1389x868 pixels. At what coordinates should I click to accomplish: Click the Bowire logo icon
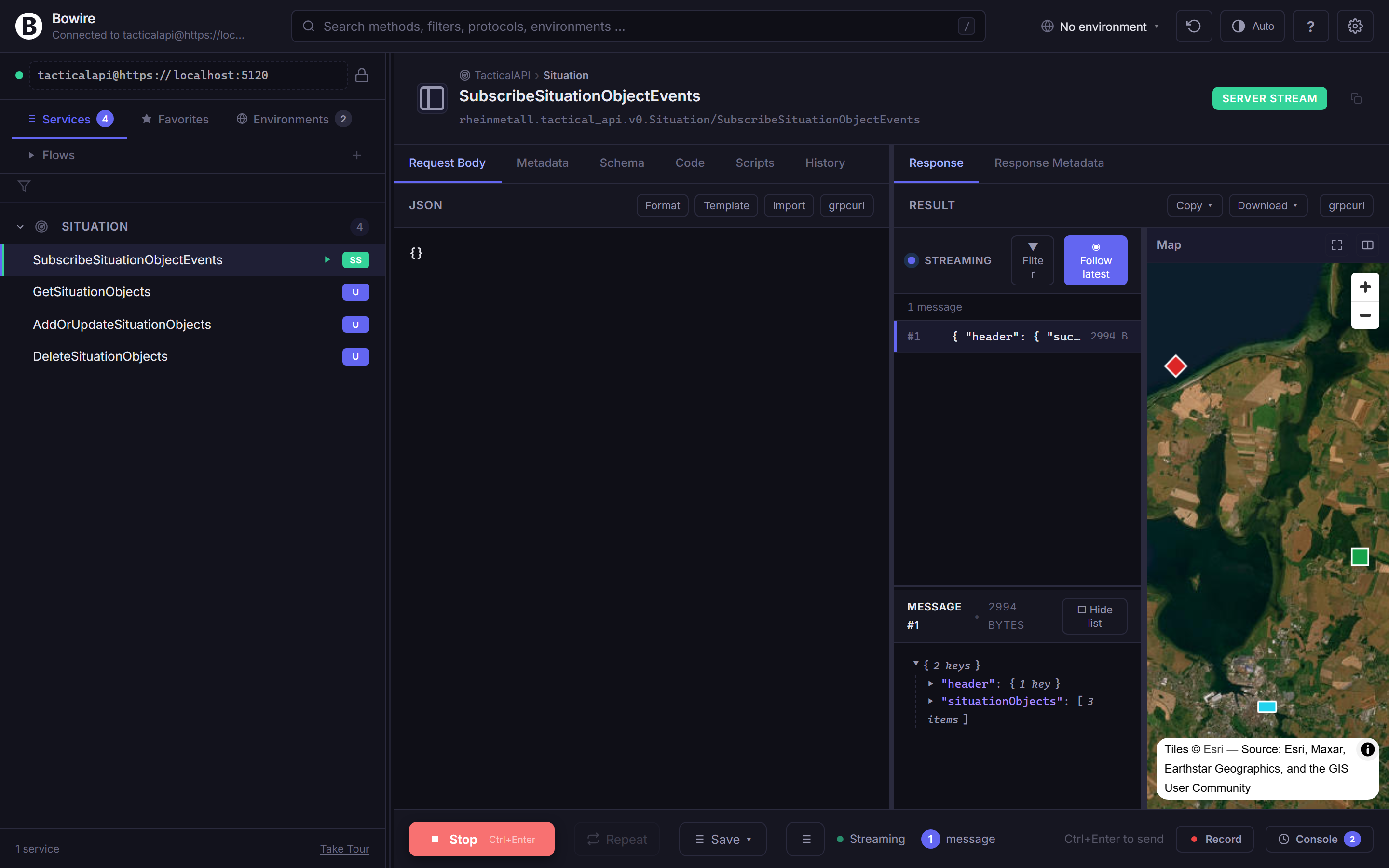[29, 27]
